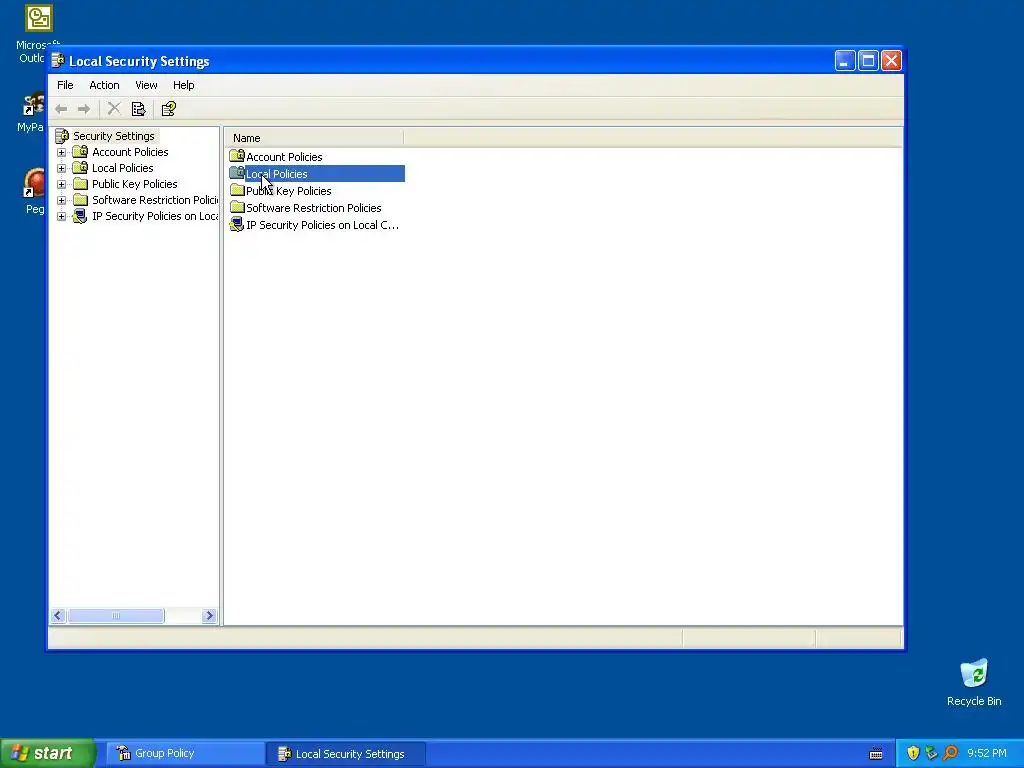1024x768 pixels.
Task: Click the Delete X toolbar icon
Action: [x=114, y=108]
